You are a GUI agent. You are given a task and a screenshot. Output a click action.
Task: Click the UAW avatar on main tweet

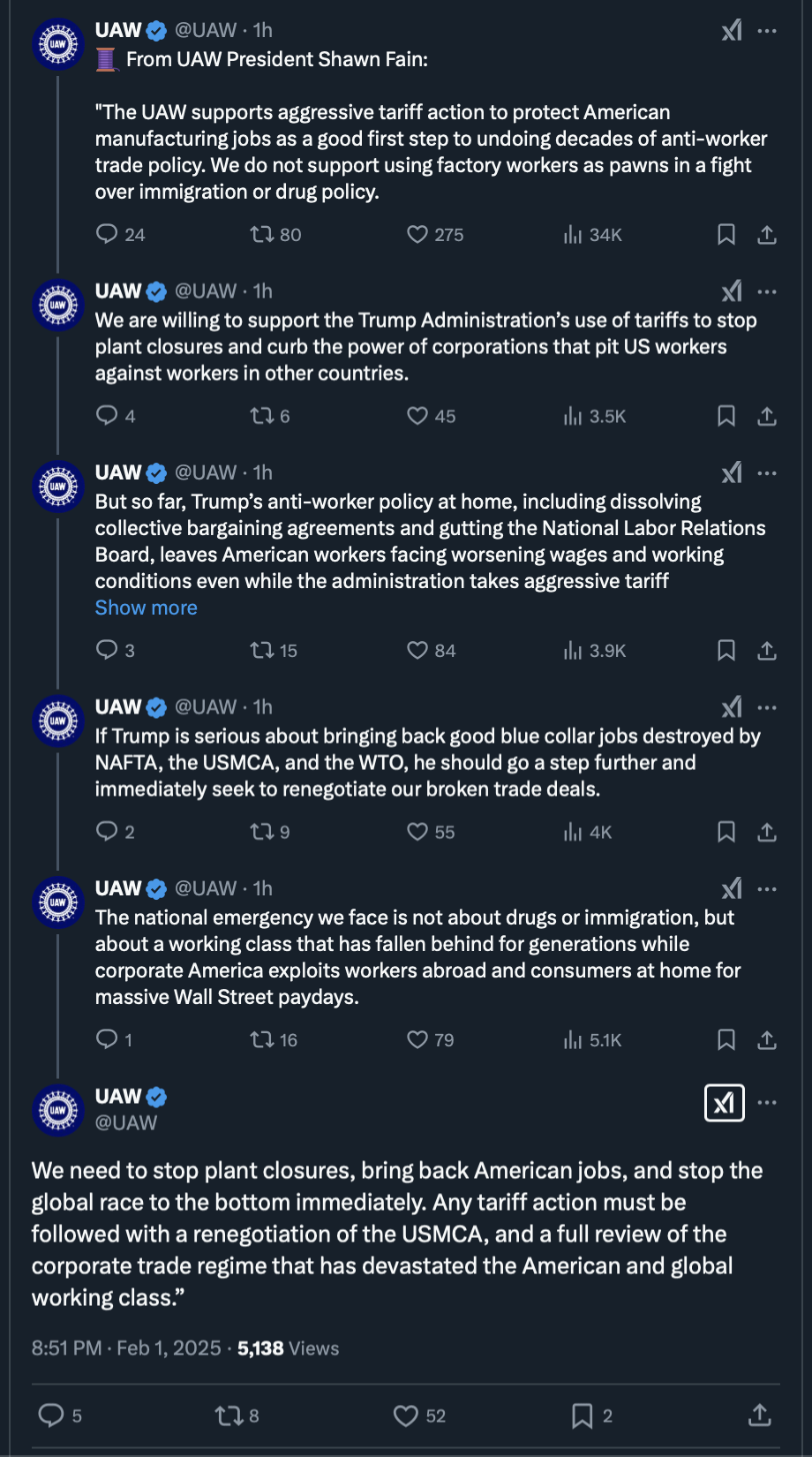(58, 1110)
